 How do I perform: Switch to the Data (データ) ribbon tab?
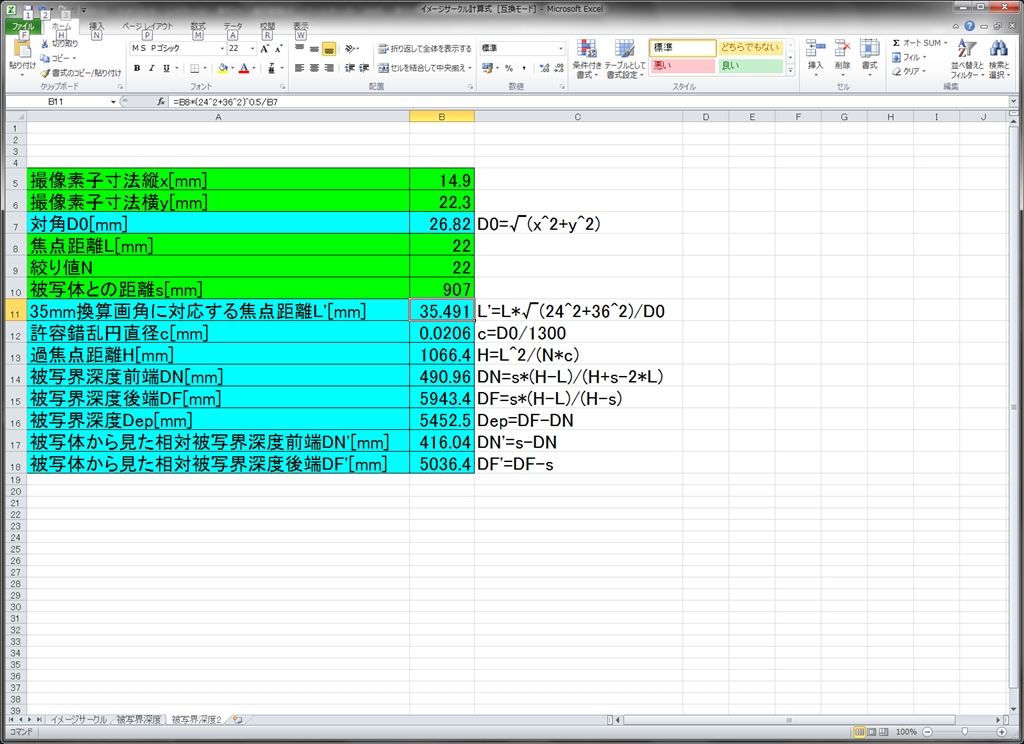(233, 27)
